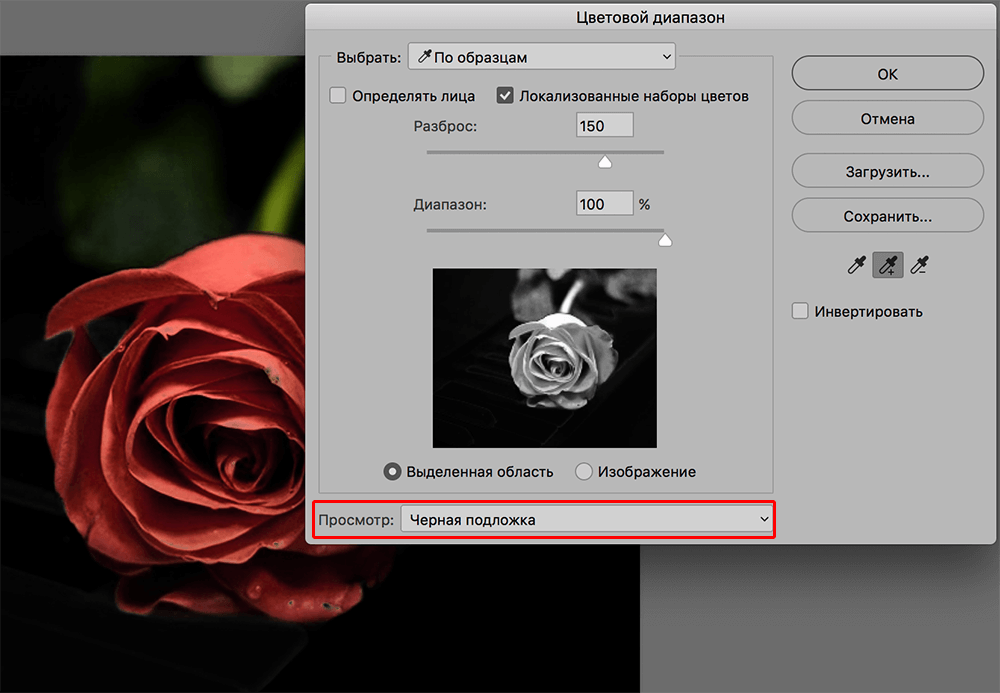Click the Диапазон slider handle
Viewport: 1000px width, 693px height.
[x=664, y=240]
